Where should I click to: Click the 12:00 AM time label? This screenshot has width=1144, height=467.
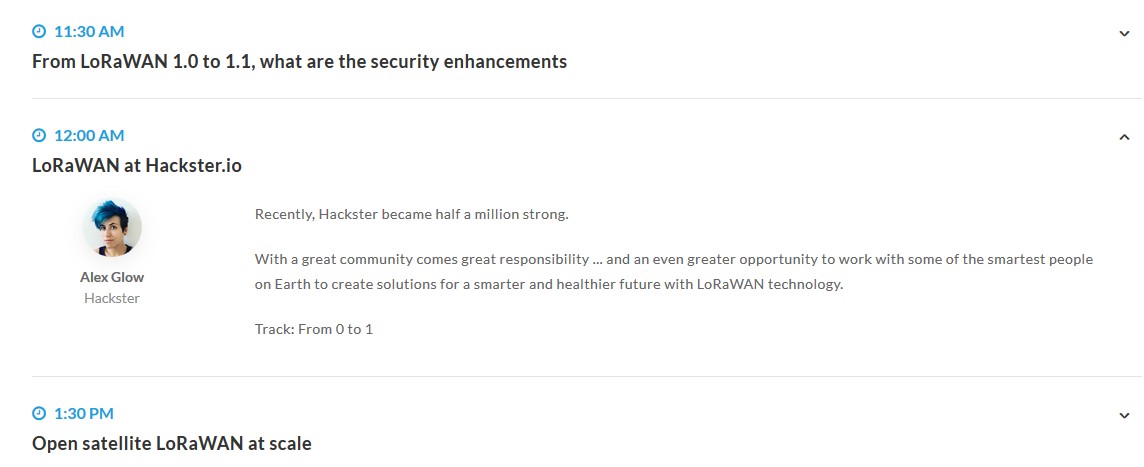[89, 135]
